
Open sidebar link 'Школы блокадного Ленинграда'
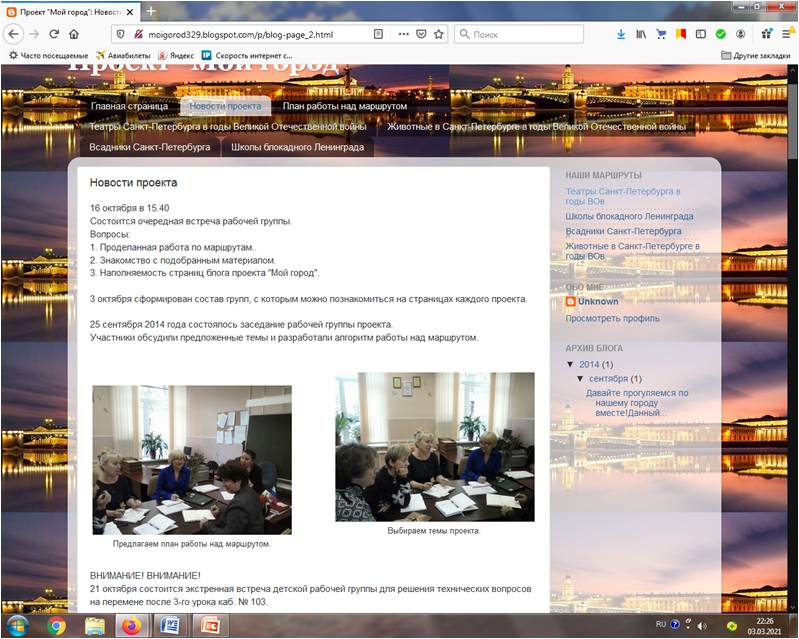pyautogui.click(x=629, y=216)
